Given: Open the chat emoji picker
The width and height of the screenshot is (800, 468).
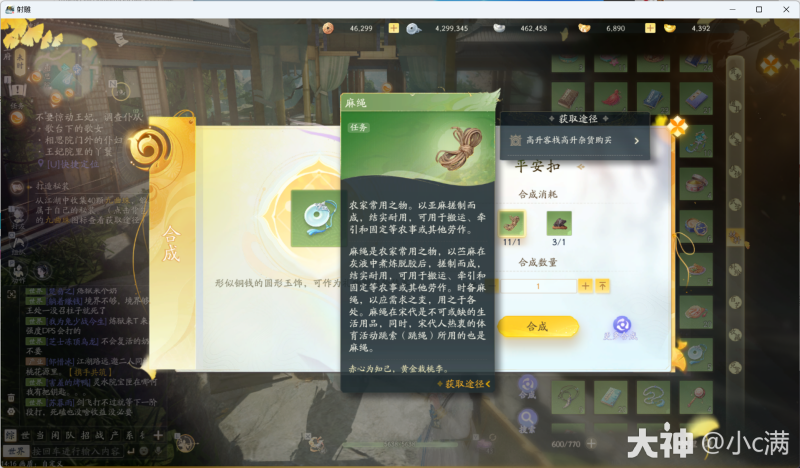Looking at the screenshot, I should click(144, 451).
